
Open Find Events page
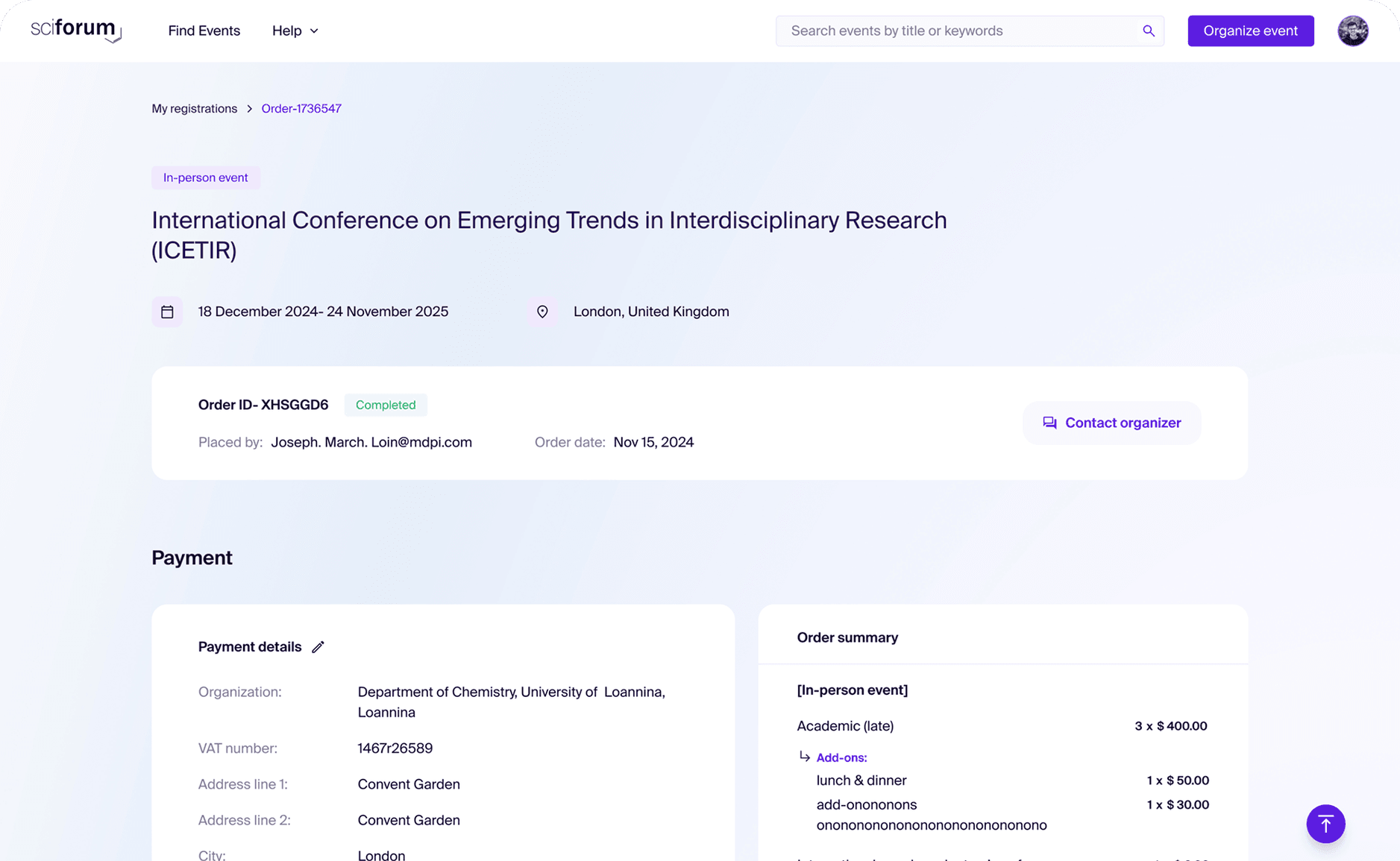coord(204,31)
